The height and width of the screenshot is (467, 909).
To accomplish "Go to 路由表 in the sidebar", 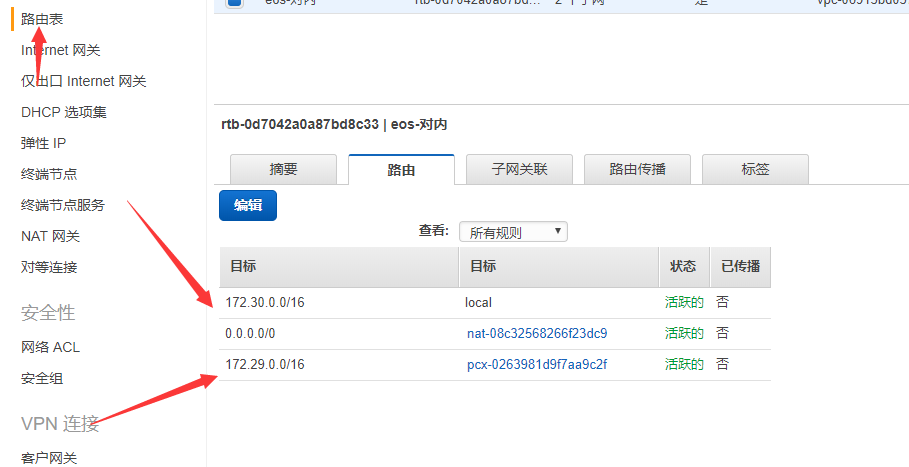I will (42, 19).
